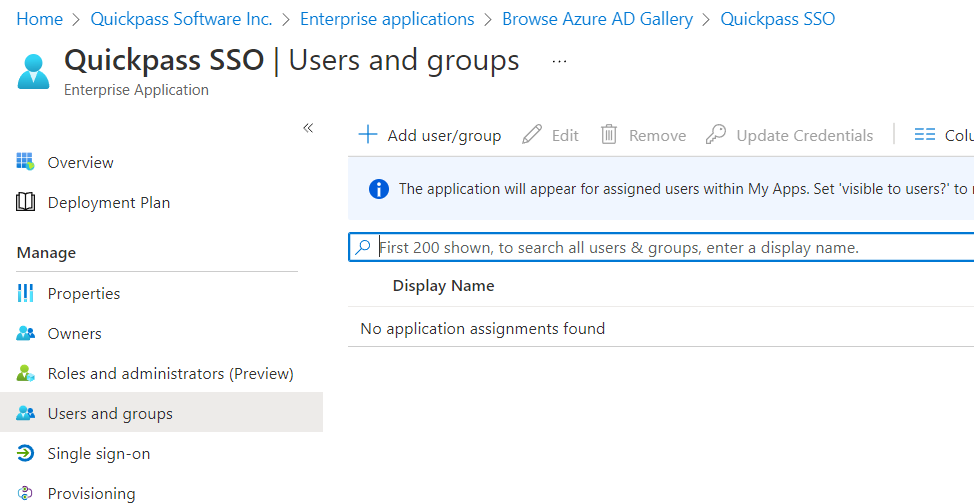Click the info banner message text

click(686, 189)
